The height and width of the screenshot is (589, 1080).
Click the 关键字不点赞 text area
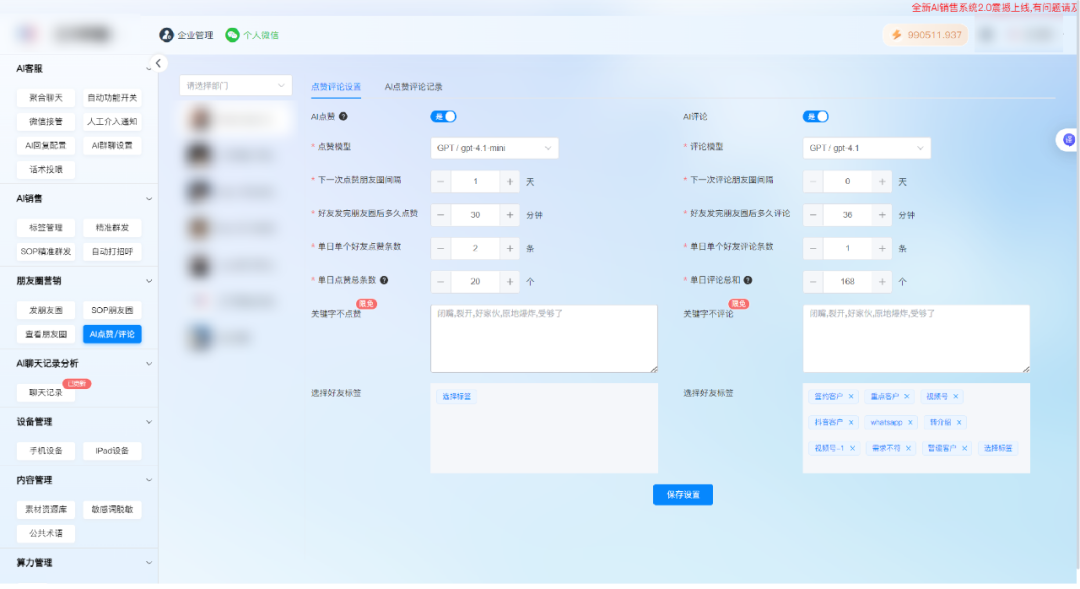pos(544,339)
